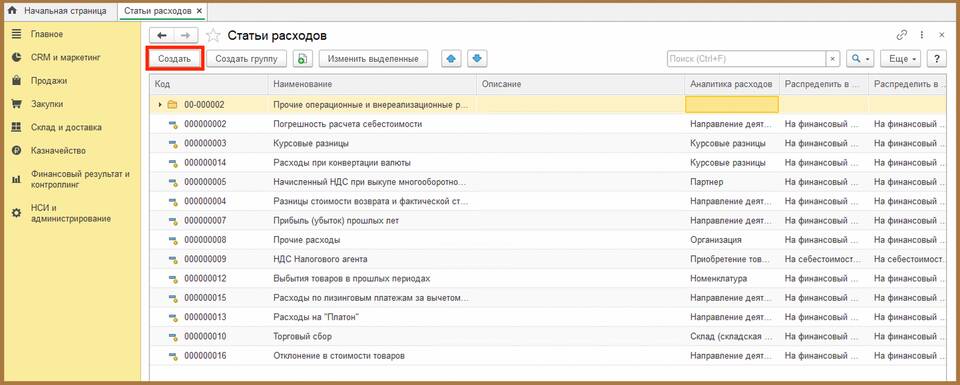Open help with the question mark button
The image size is (960, 385).
tap(936, 59)
